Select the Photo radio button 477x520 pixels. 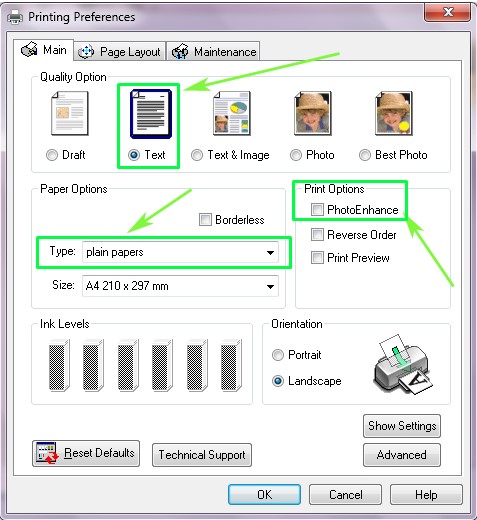click(x=296, y=155)
